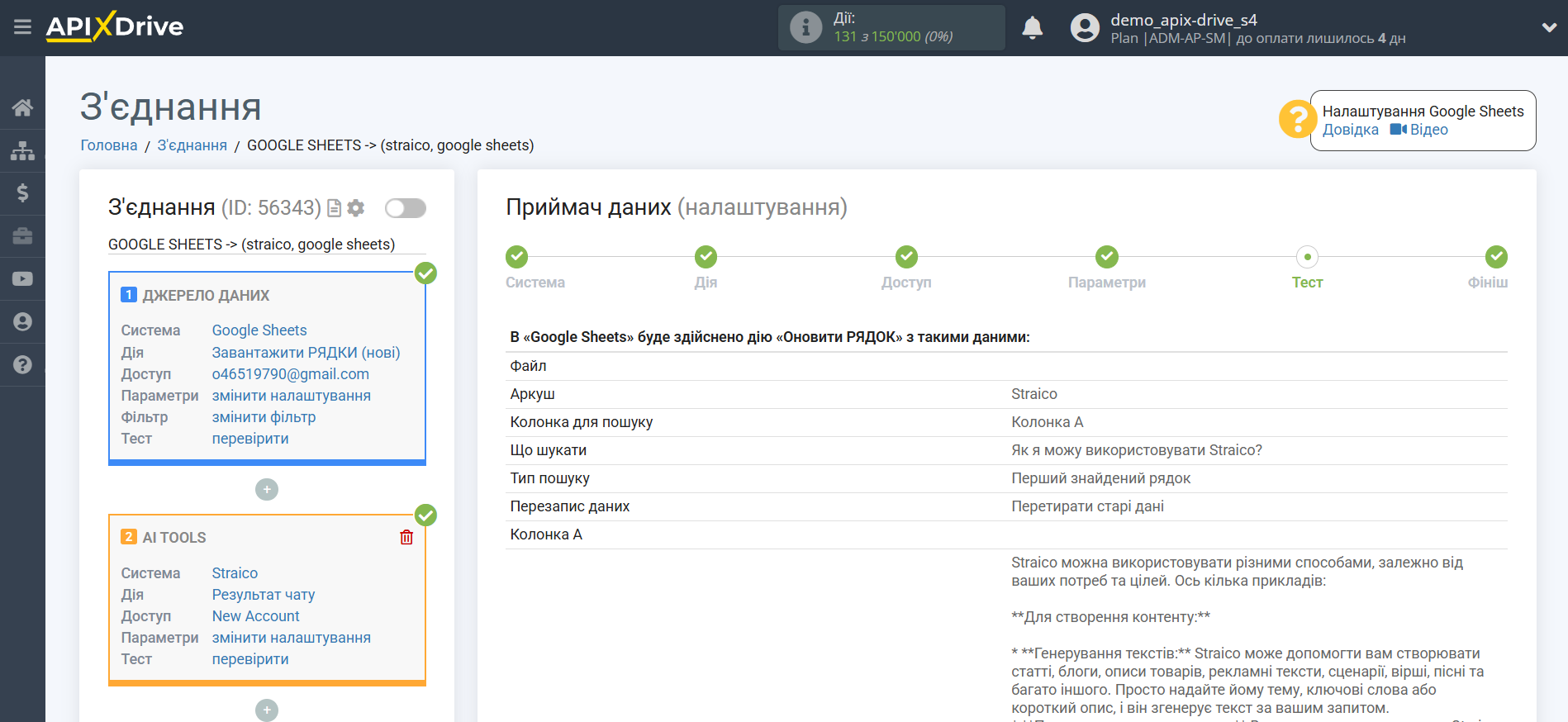
Task: Click the document copy icon next to the connection ID
Action: pos(335,208)
